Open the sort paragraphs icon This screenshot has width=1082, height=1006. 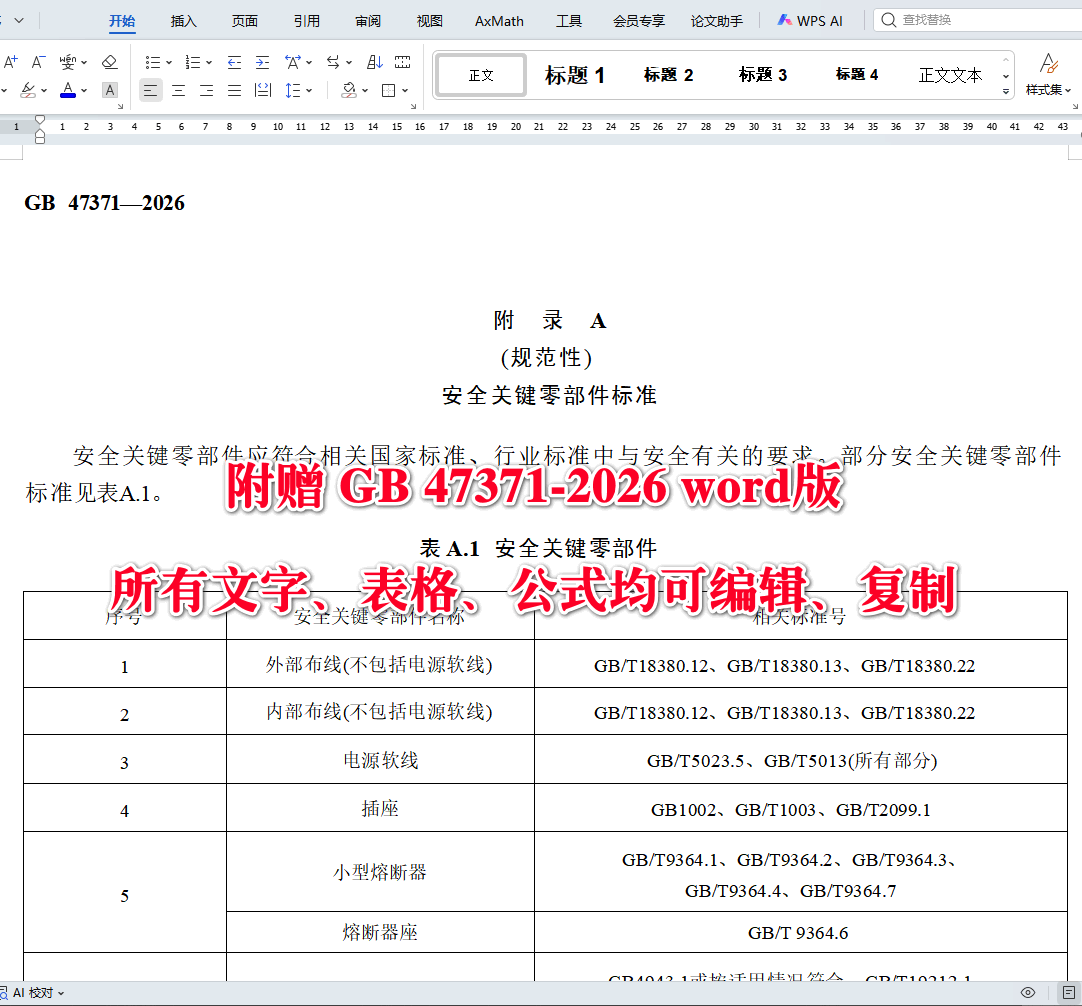click(x=374, y=61)
